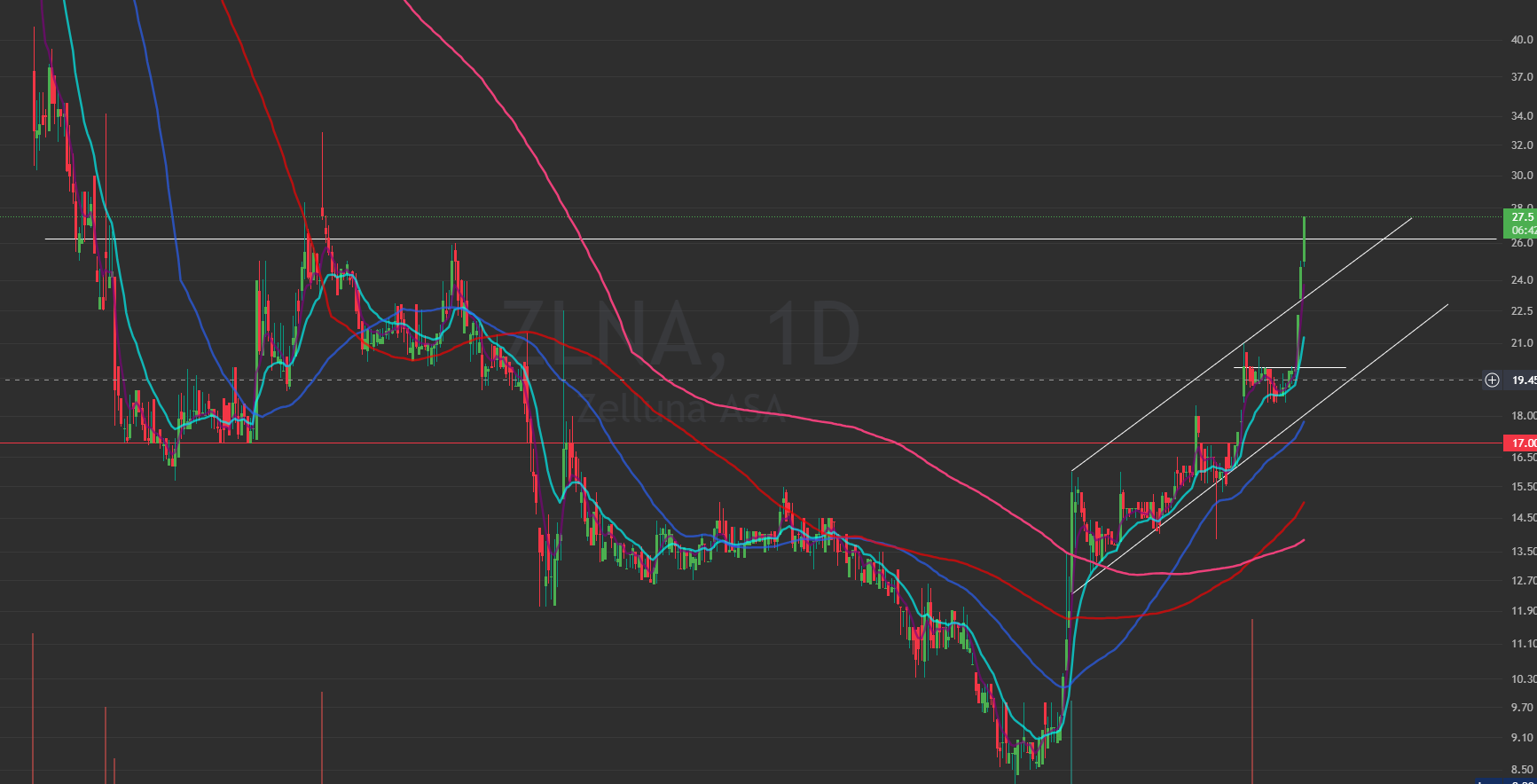Click the dark blue label at bottom-right corner
Image resolution: width=1537 pixels, height=784 pixels.
(1506, 781)
